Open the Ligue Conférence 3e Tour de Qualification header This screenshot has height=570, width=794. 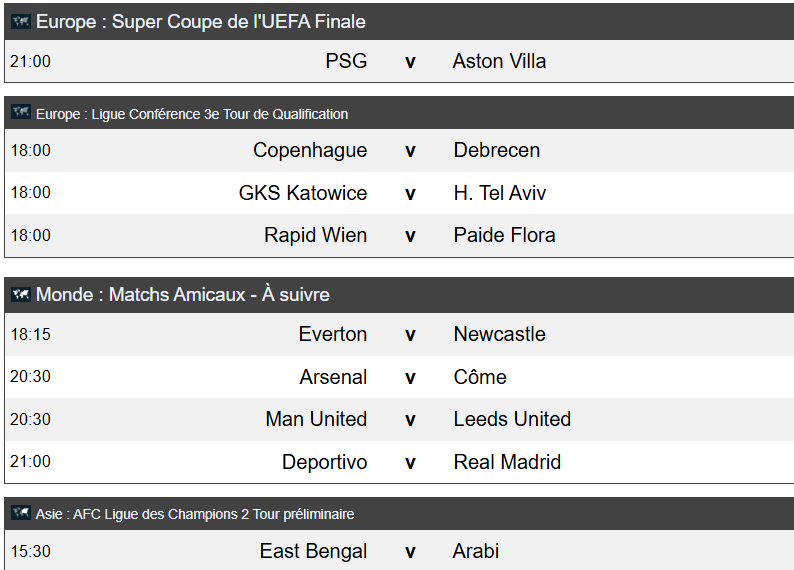point(192,114)
